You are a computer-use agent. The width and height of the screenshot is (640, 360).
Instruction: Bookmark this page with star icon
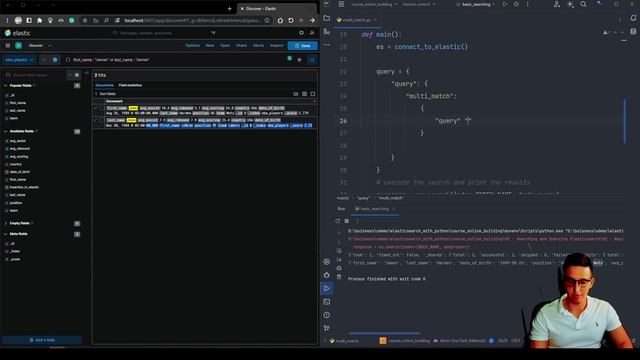click(84, 20)
